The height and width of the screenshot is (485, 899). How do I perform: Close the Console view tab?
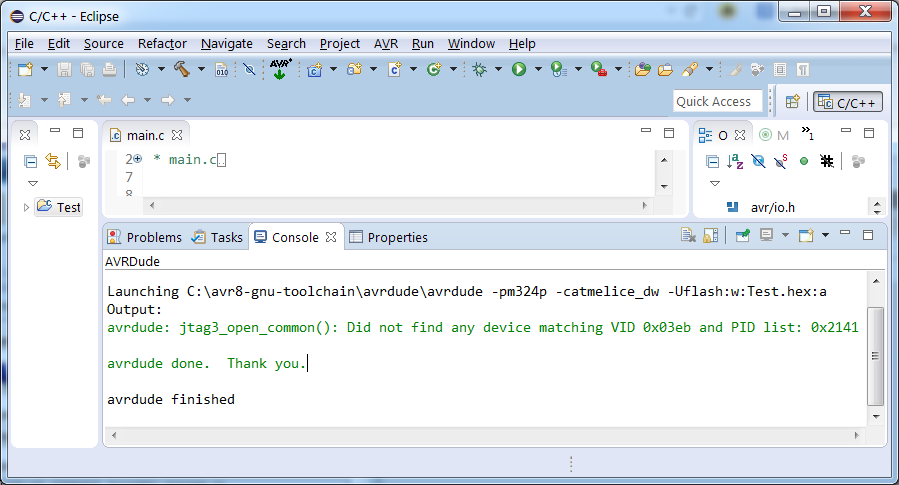[x=331, y=237]
